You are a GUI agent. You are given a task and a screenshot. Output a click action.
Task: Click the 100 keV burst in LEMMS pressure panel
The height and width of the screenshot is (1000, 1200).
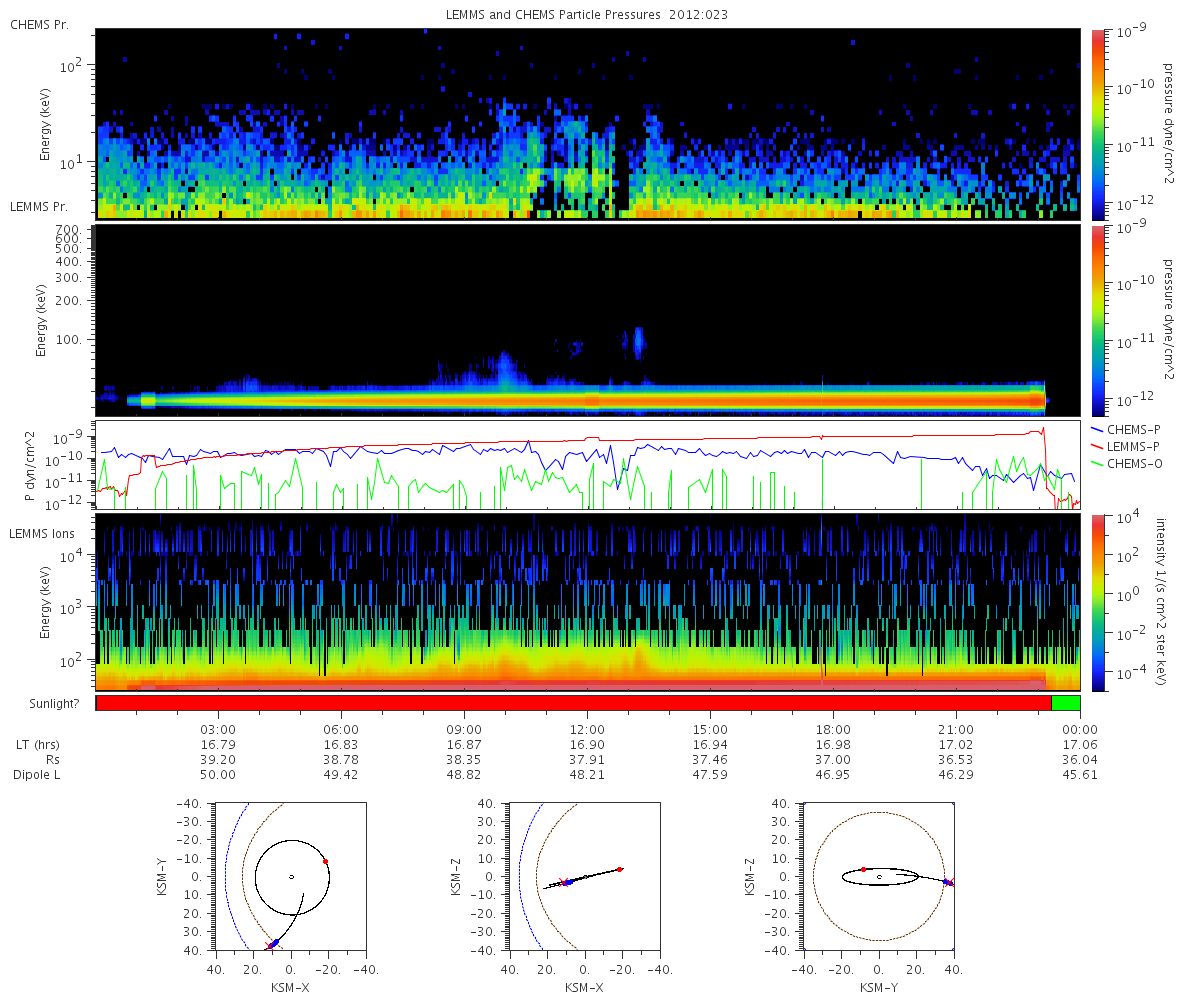(x=638, y=342)
